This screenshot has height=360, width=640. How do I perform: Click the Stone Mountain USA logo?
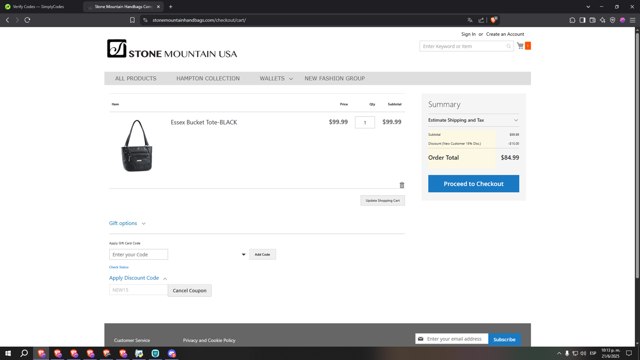(172, 49)
